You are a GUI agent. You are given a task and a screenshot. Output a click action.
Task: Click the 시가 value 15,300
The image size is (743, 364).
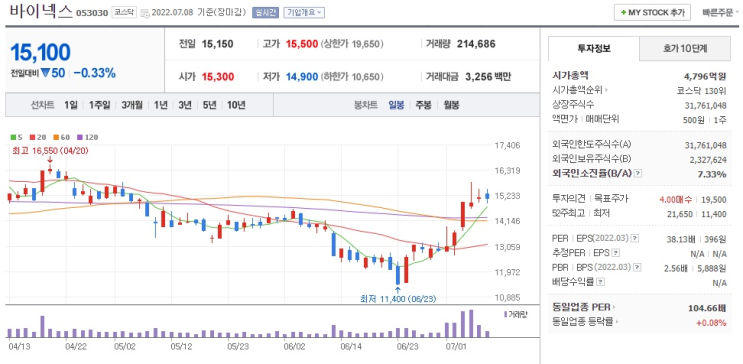[218, 76]
